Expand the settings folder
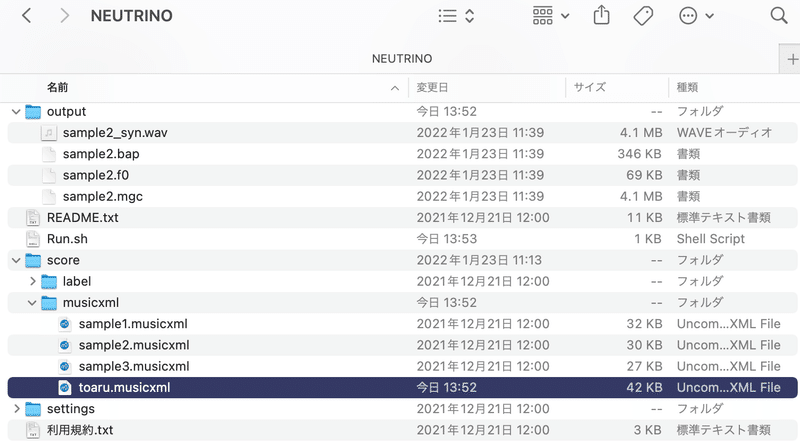 tap(17, 409)
